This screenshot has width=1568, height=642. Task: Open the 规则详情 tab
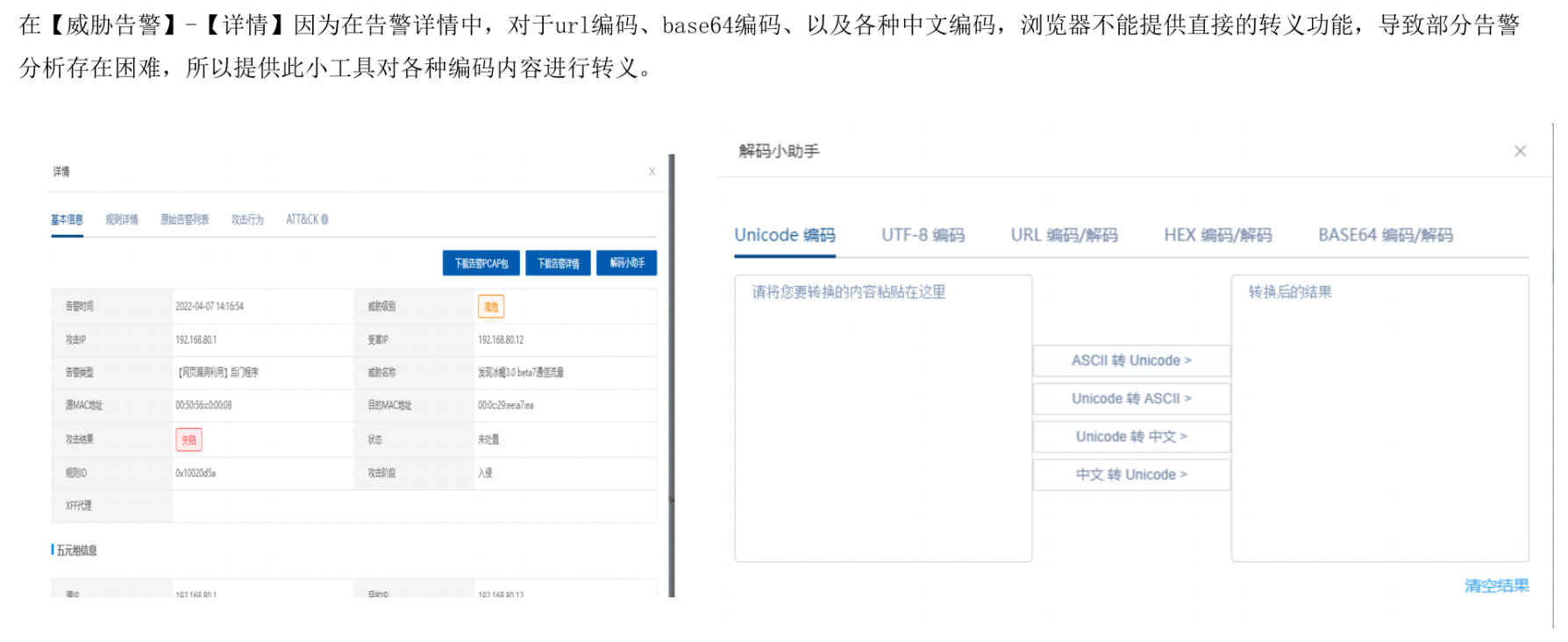(122, 219)
